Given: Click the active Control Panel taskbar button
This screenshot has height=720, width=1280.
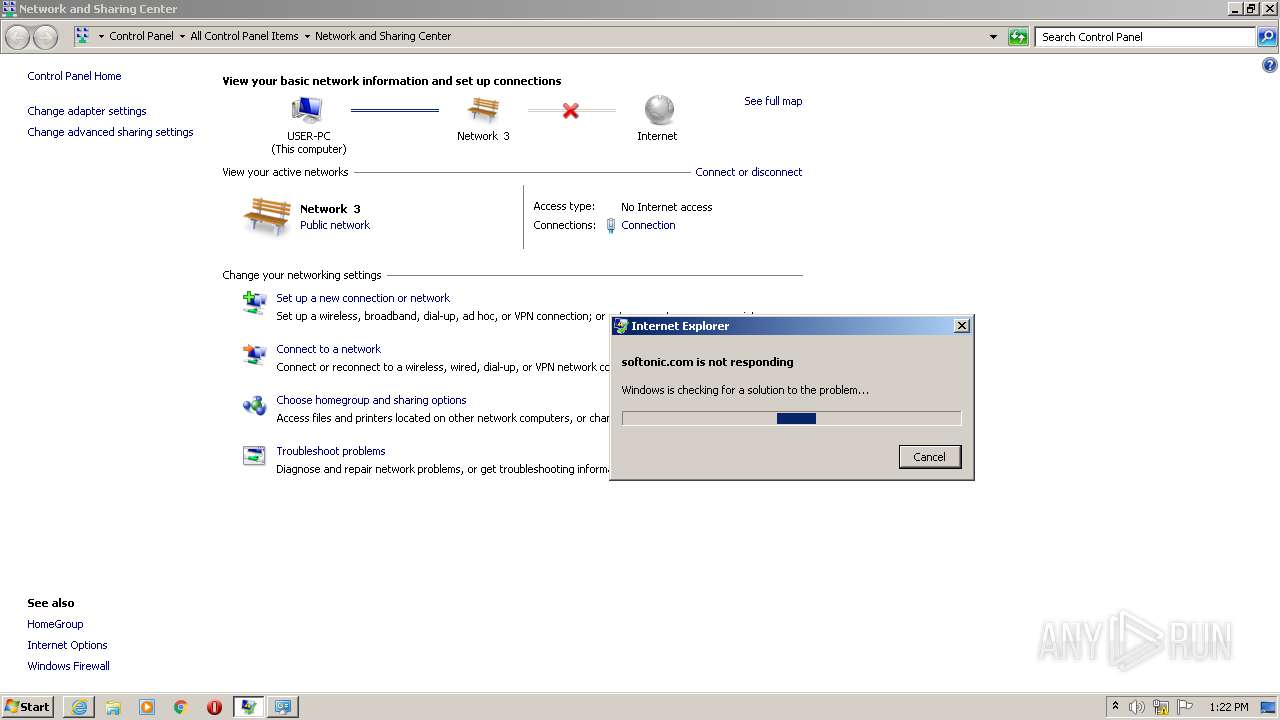Looking at the screenshot, I should 248,707.
